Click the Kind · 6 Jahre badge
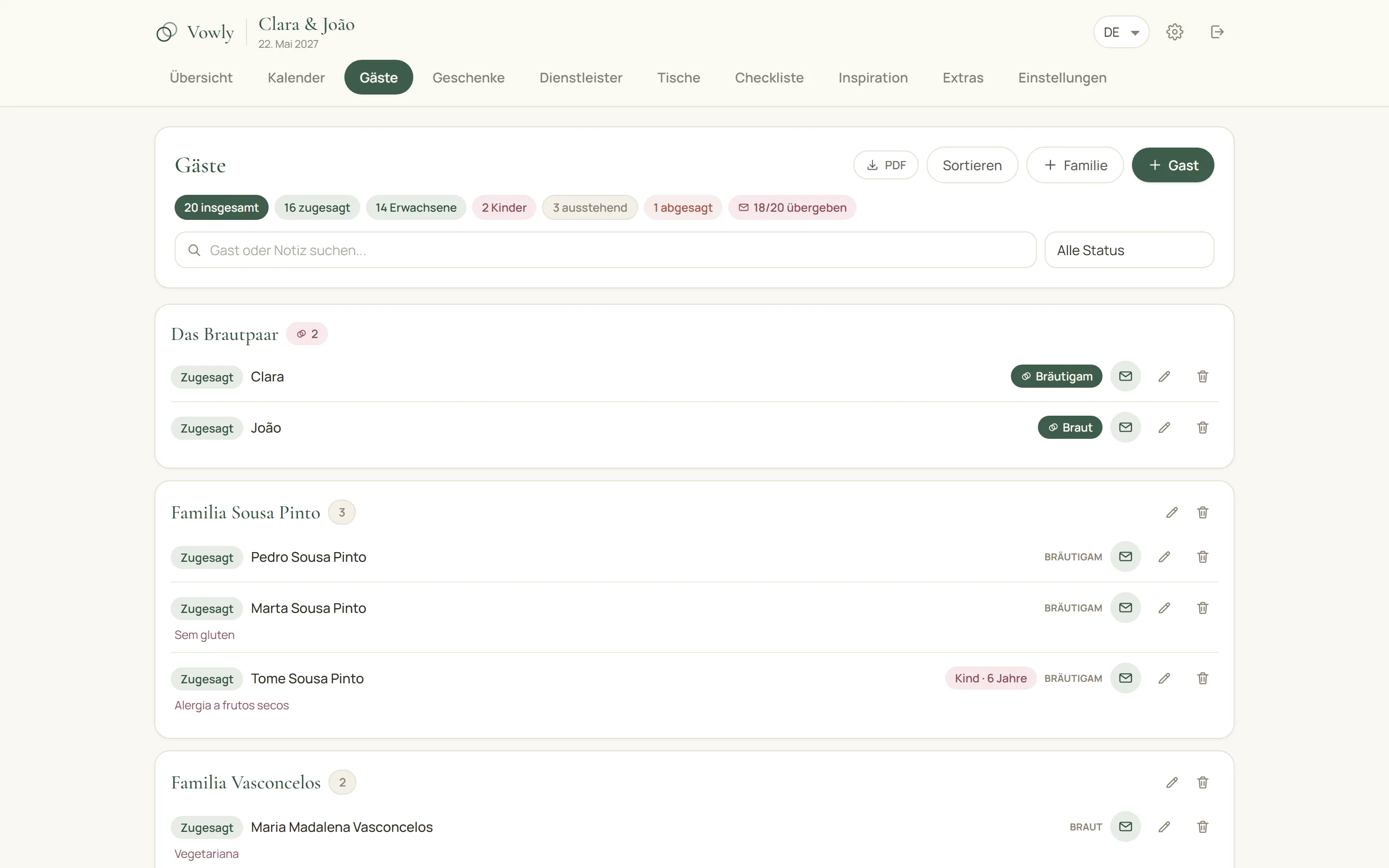 [991, 678]
